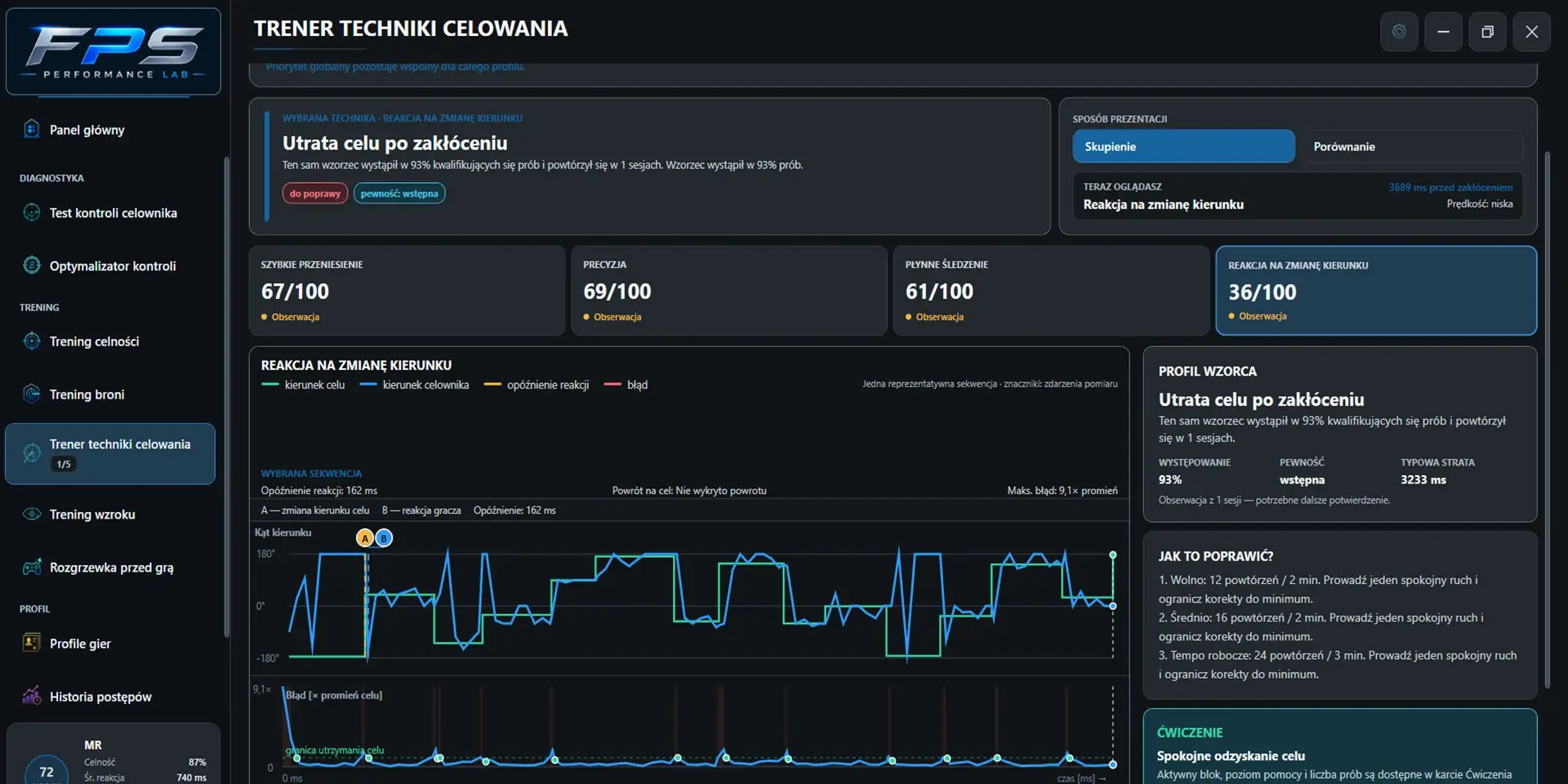Screen dimensions: 1568x784
Task: Click the Występowanie 93% value
Action: tap(1170, 480)
